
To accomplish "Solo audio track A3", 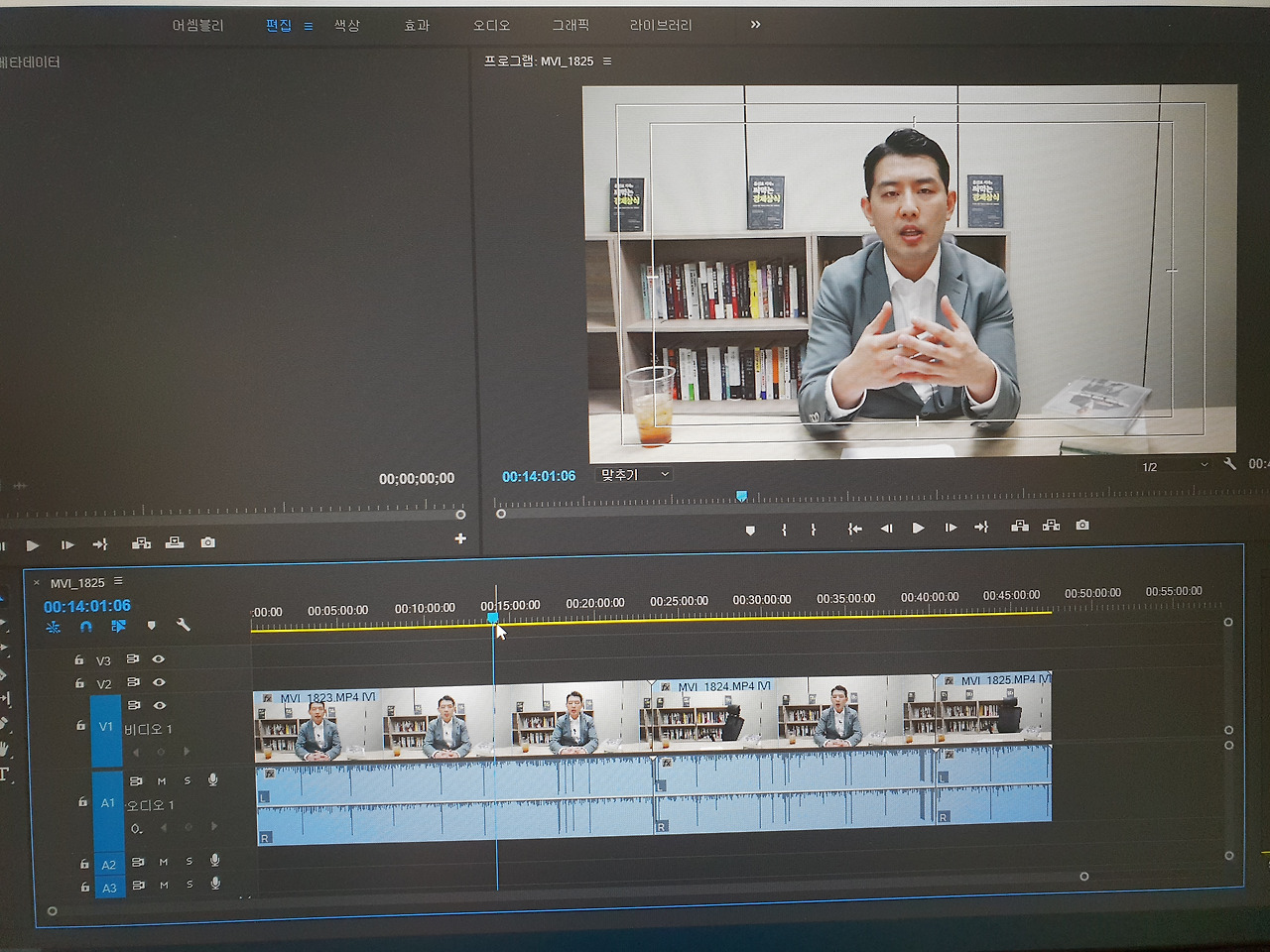I will click(x=190, y=884).
